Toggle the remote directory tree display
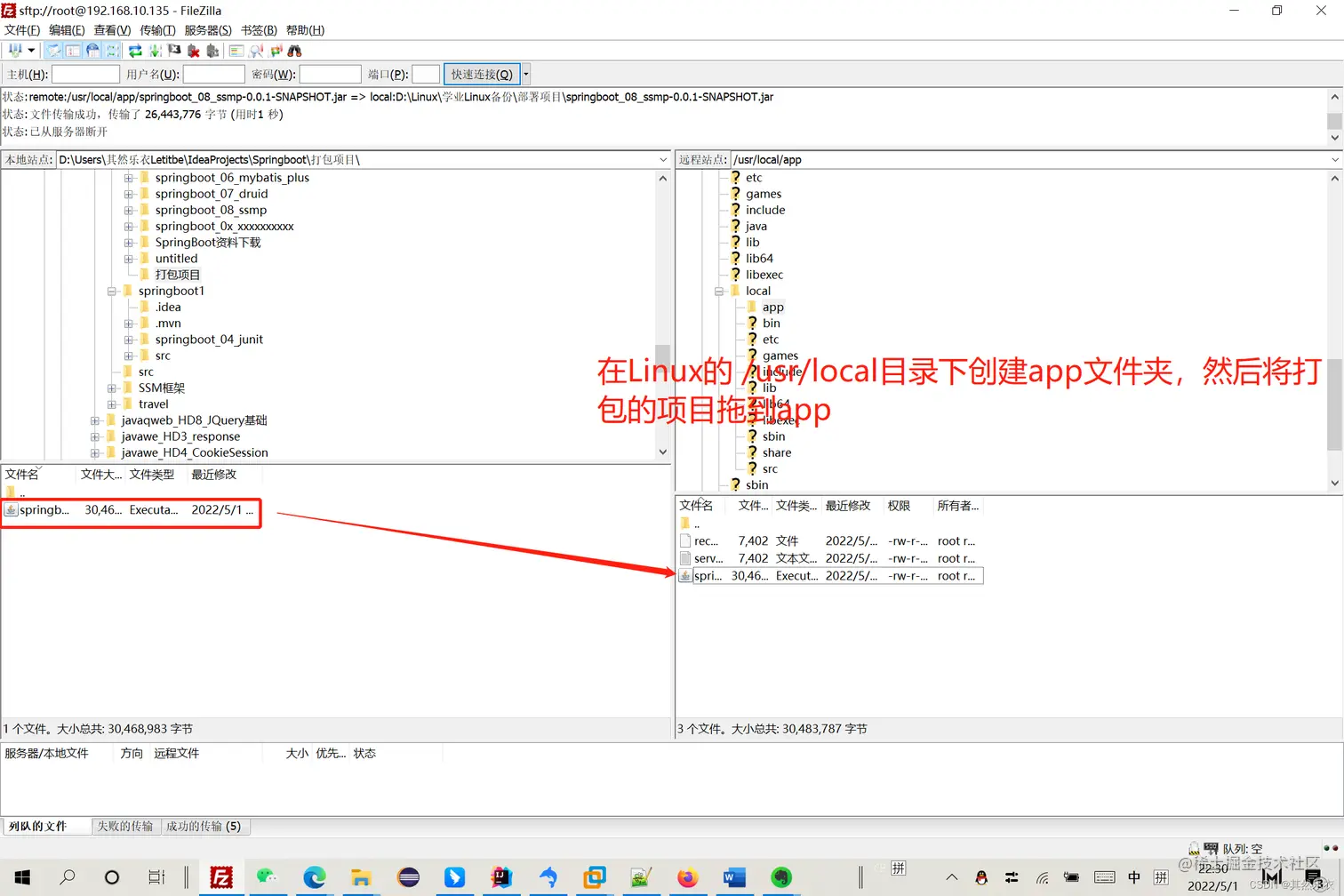 point(92,51)
